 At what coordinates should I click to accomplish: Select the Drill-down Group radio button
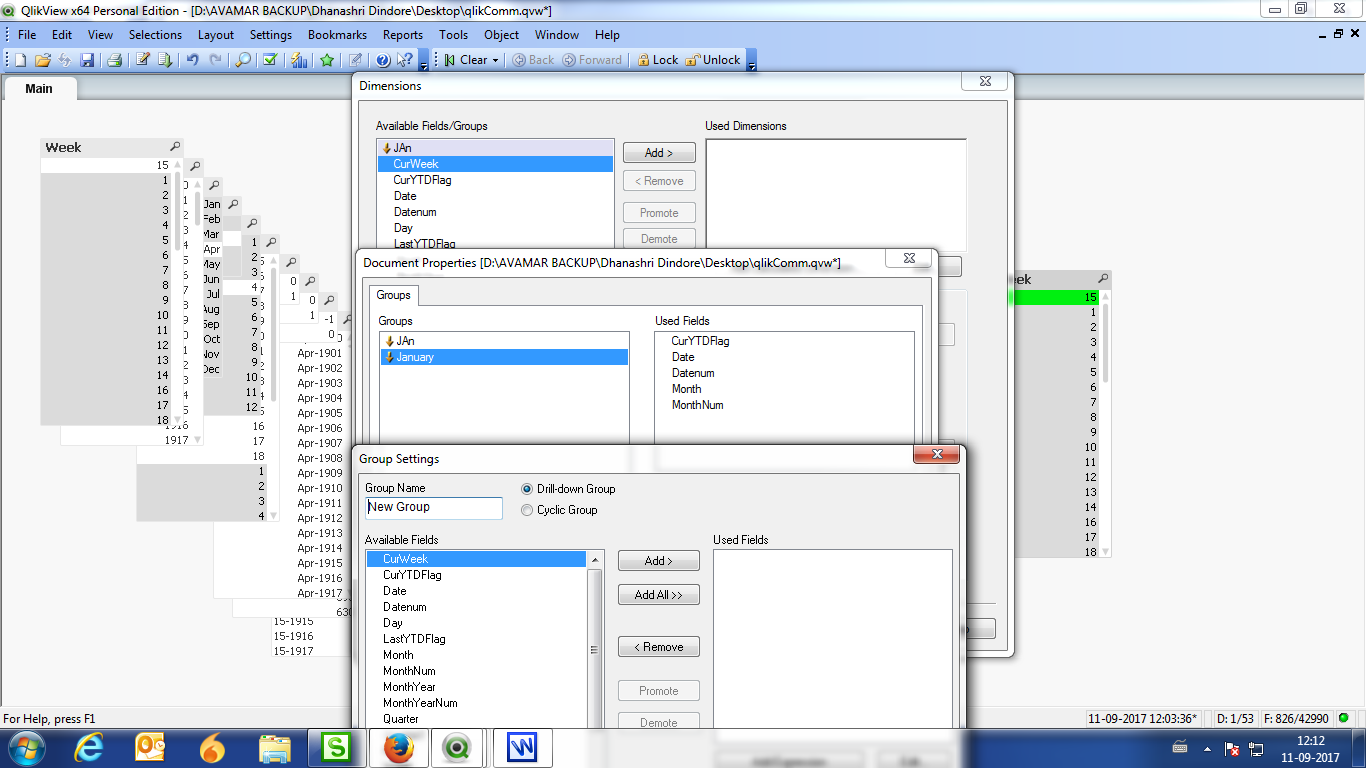(527, 489)
